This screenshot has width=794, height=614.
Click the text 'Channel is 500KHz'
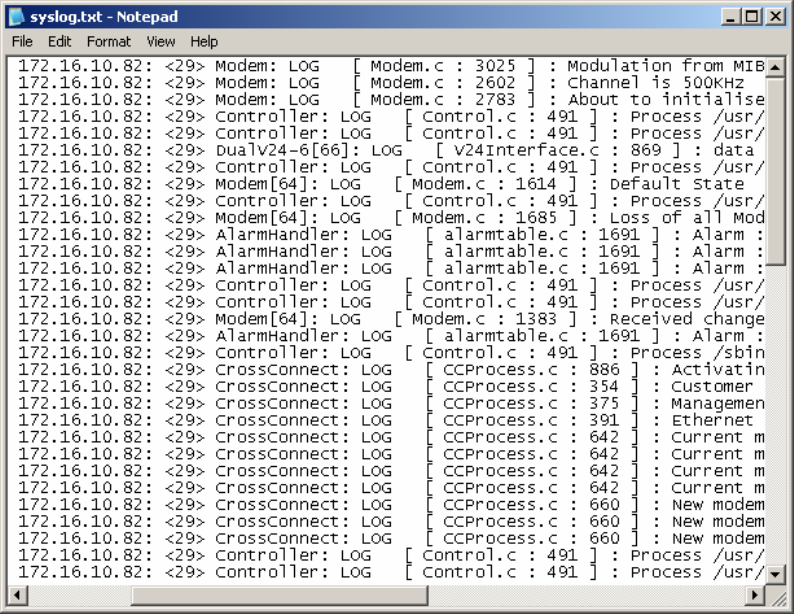click(656, 83)
